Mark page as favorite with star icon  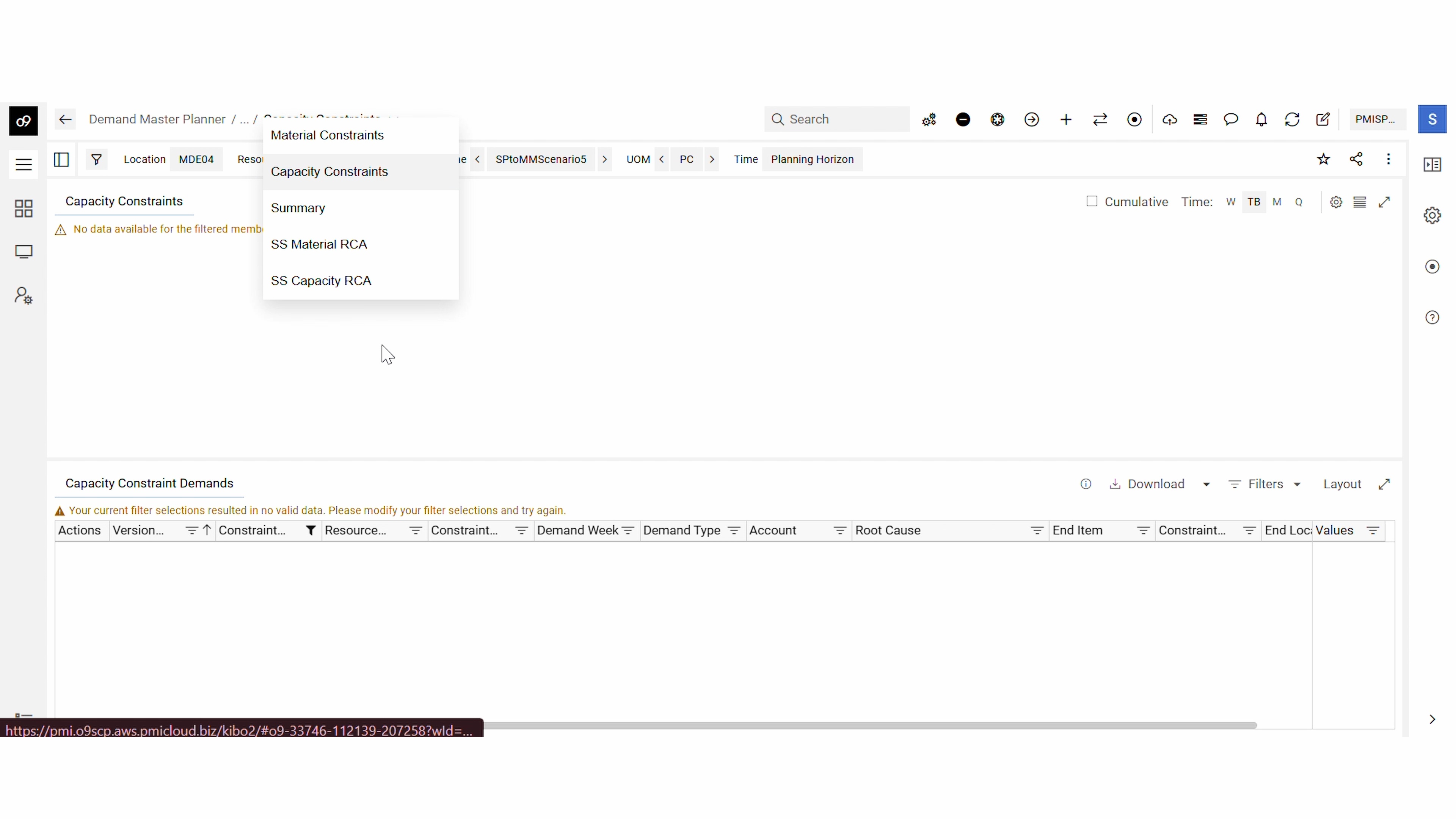click(1323, 159)
